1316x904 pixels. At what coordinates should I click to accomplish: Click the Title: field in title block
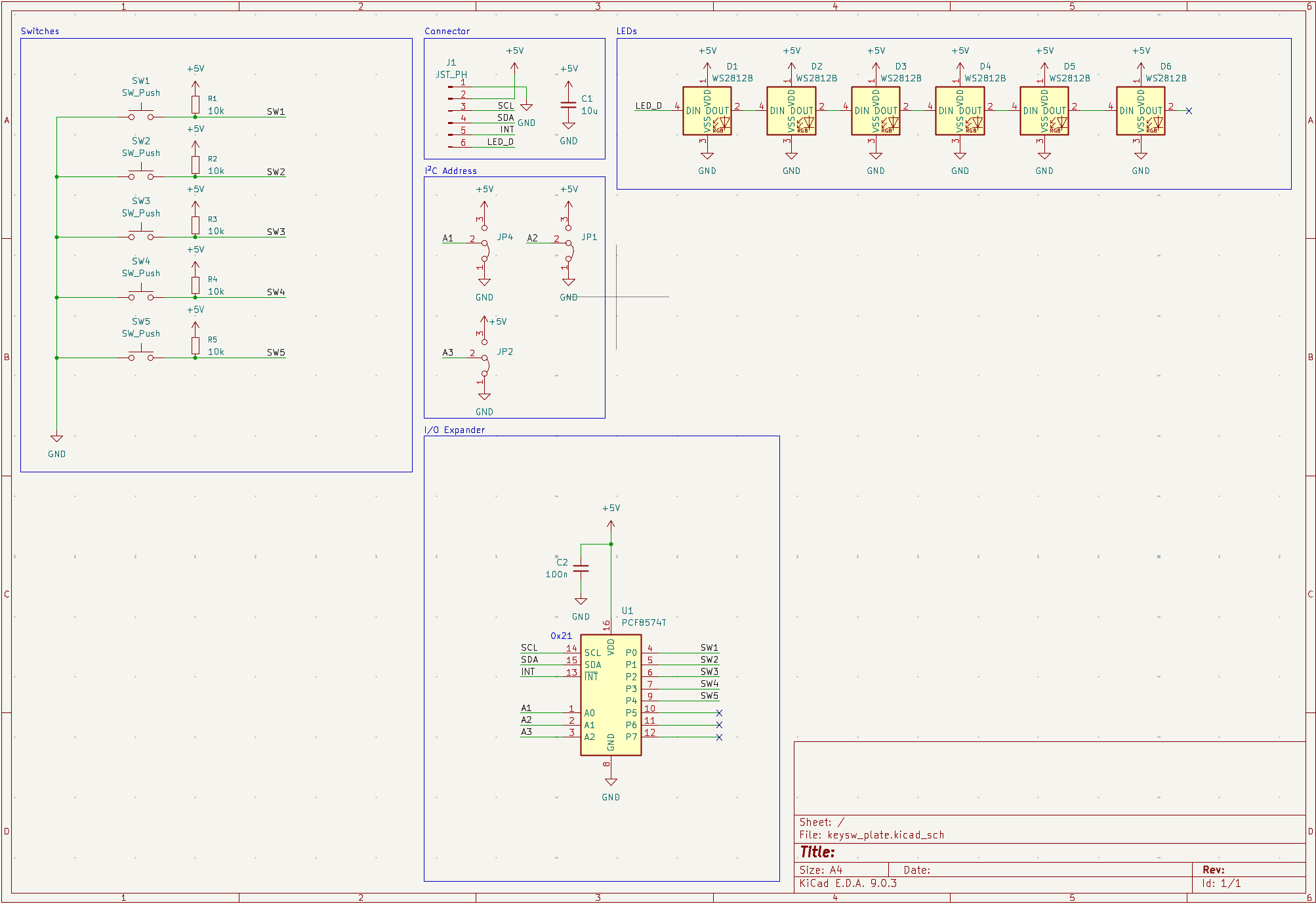pyautogui.click(x=817, y=852)
